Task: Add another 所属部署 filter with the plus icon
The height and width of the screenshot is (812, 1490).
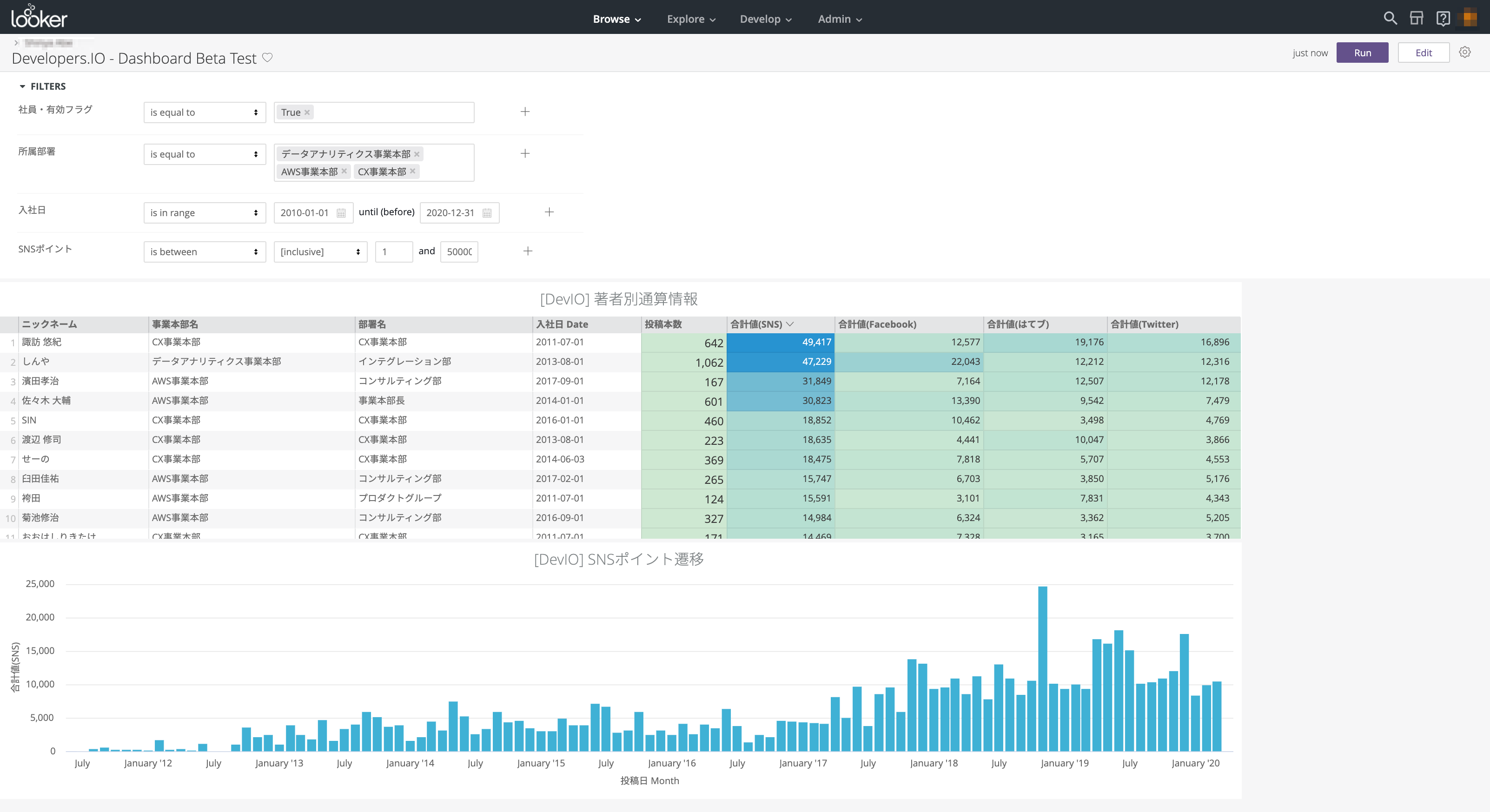Action: pos(525,153)
